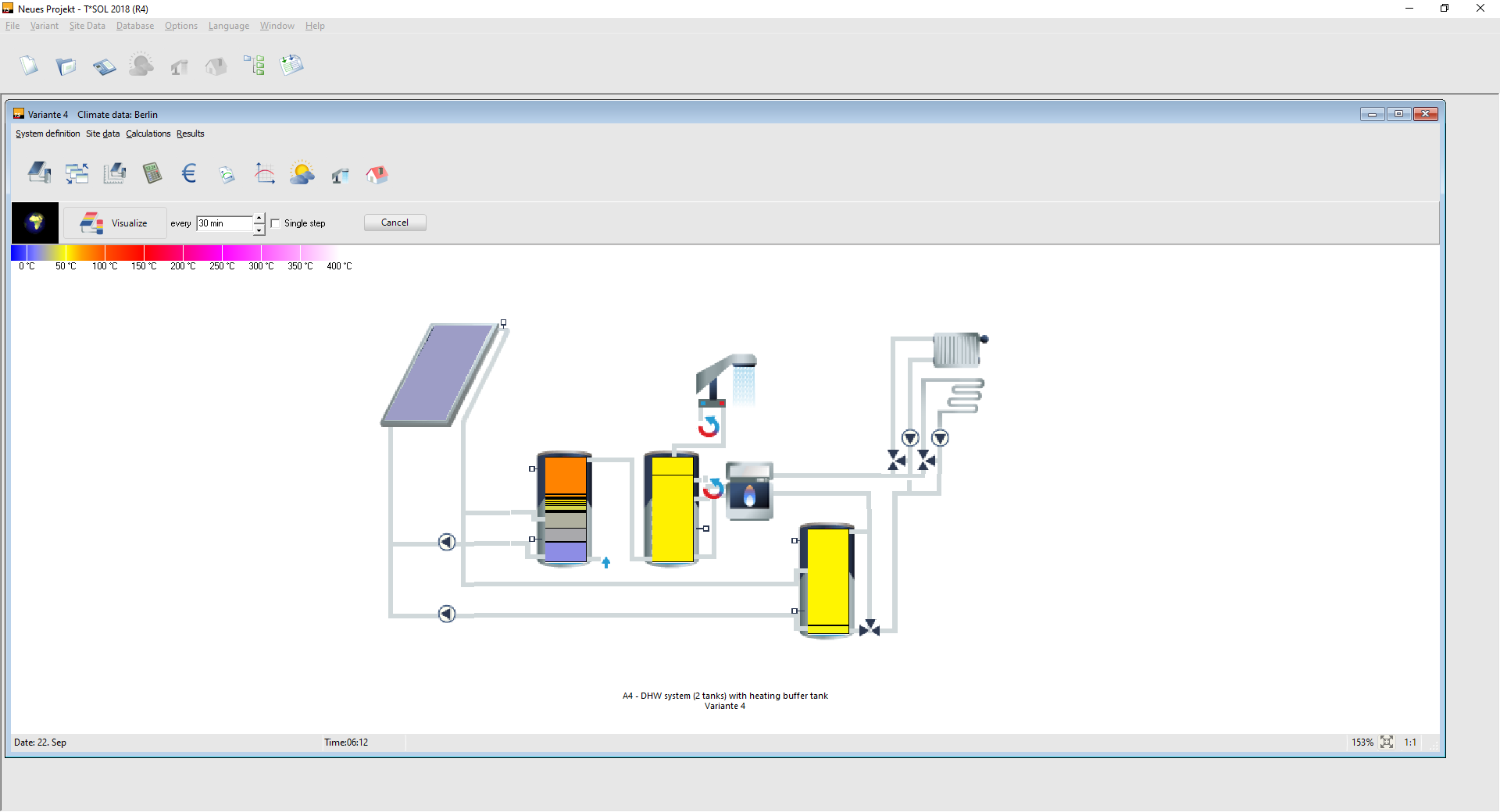
Task: Click the spinning globe animation icon
Action: [35, 223]
